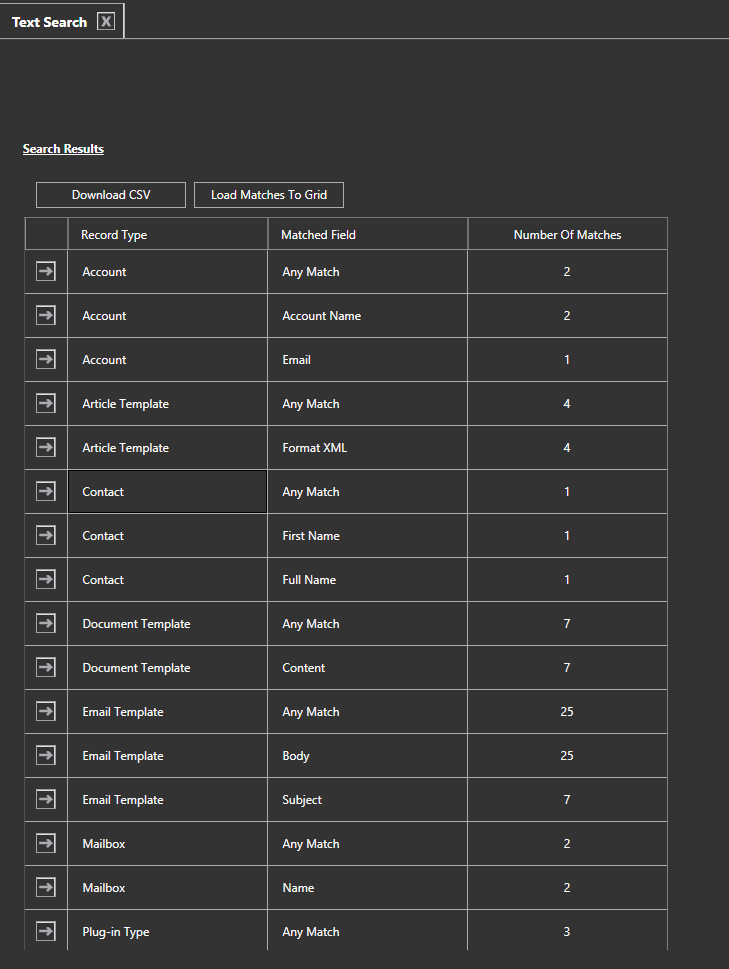Open arrow icon for Account Name row
Screen dimensions: 729x969
[46, 315]
